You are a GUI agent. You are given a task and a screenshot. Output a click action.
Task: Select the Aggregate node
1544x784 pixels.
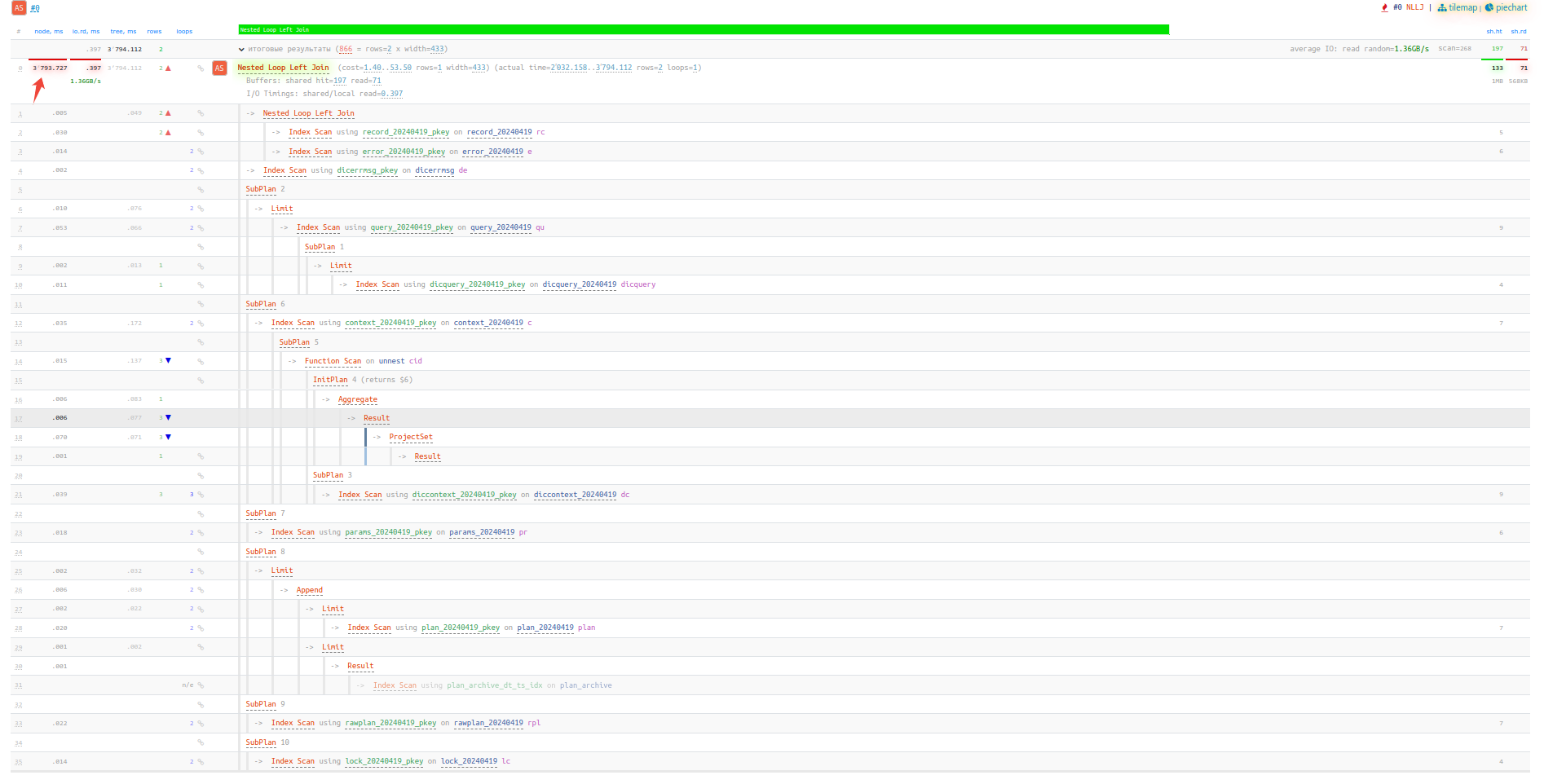[x=358, y=399]
